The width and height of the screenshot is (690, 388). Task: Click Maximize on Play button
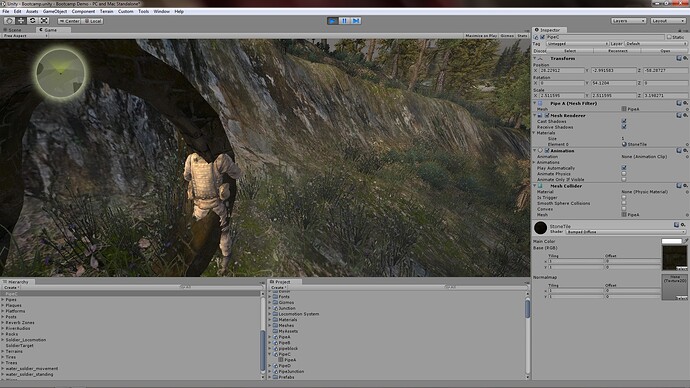click(x=481, y=36)
